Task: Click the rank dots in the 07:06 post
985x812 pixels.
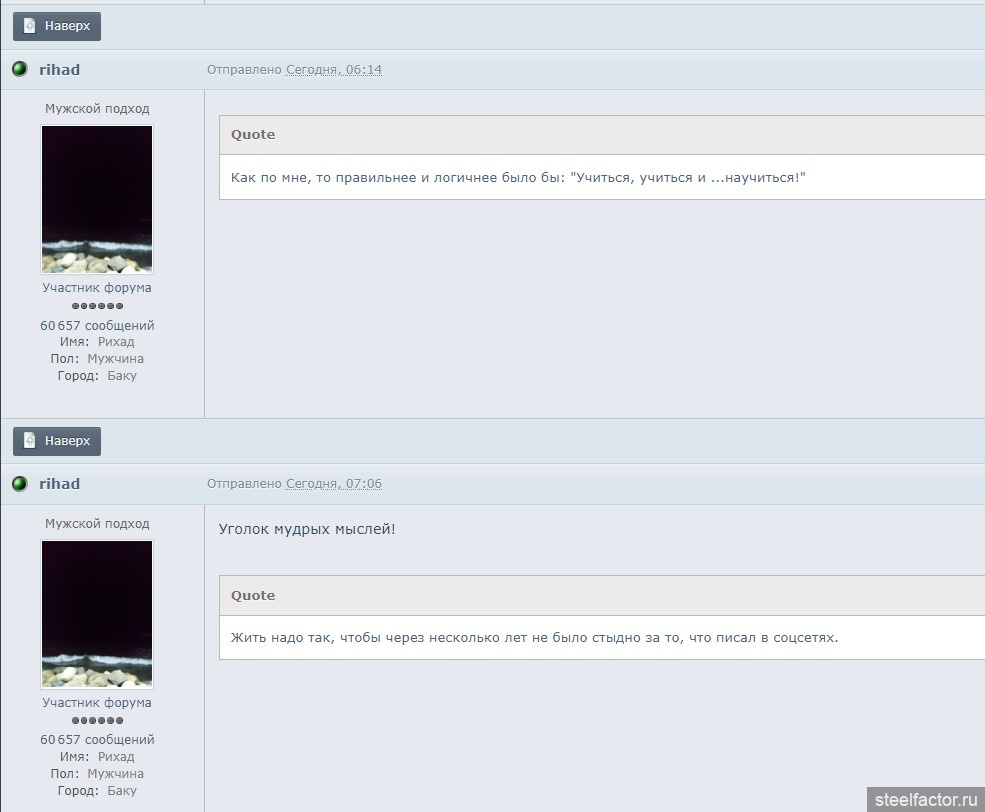Action: [97, 720]
